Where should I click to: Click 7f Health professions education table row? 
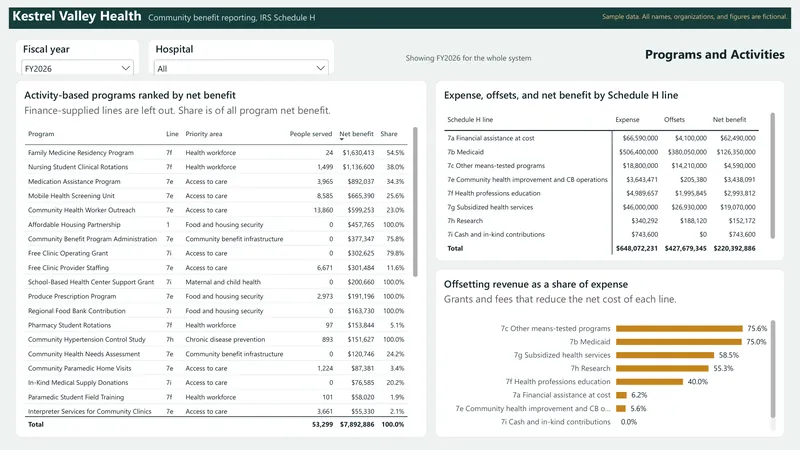(602, 193)
